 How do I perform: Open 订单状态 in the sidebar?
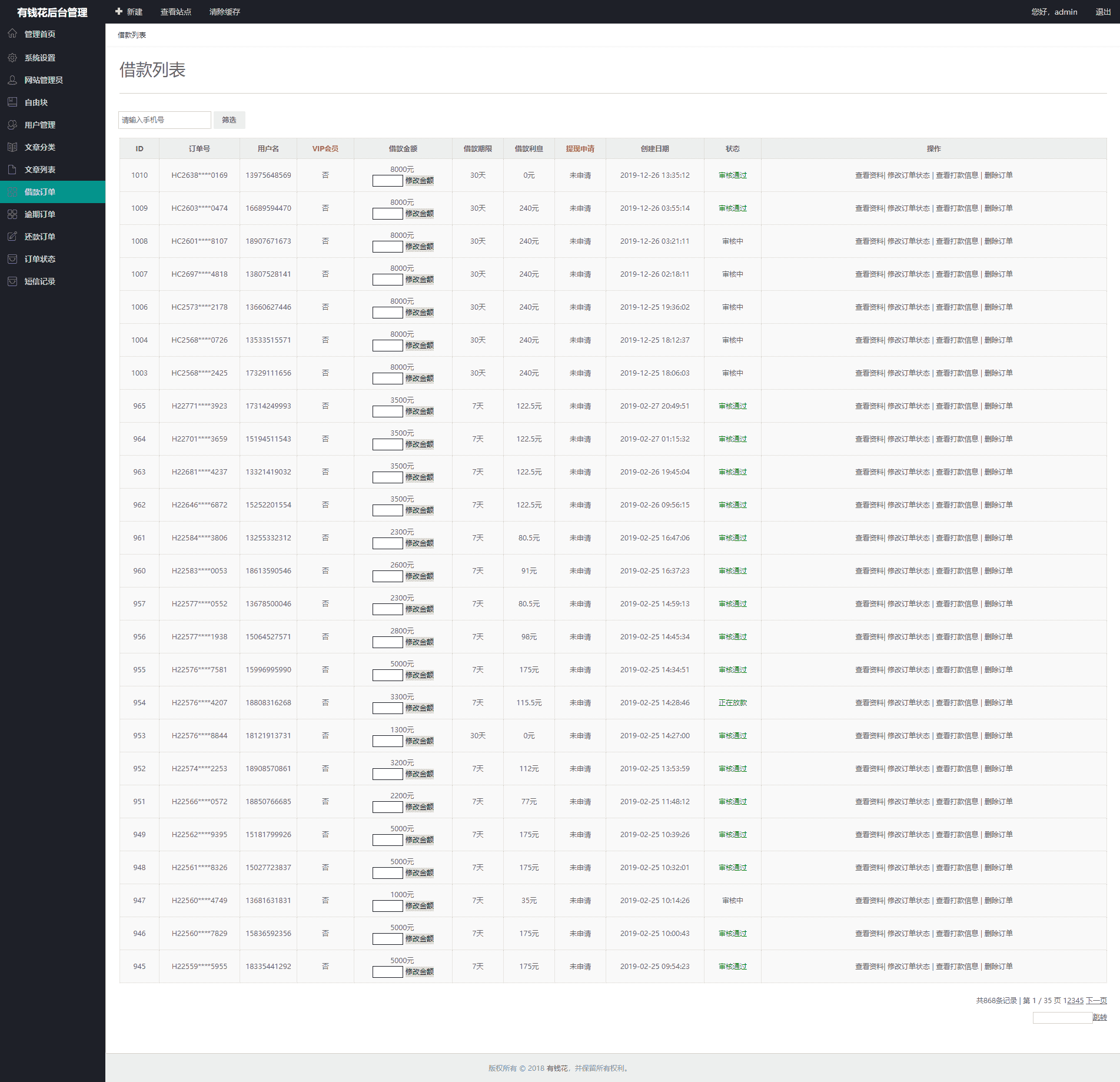39,259
